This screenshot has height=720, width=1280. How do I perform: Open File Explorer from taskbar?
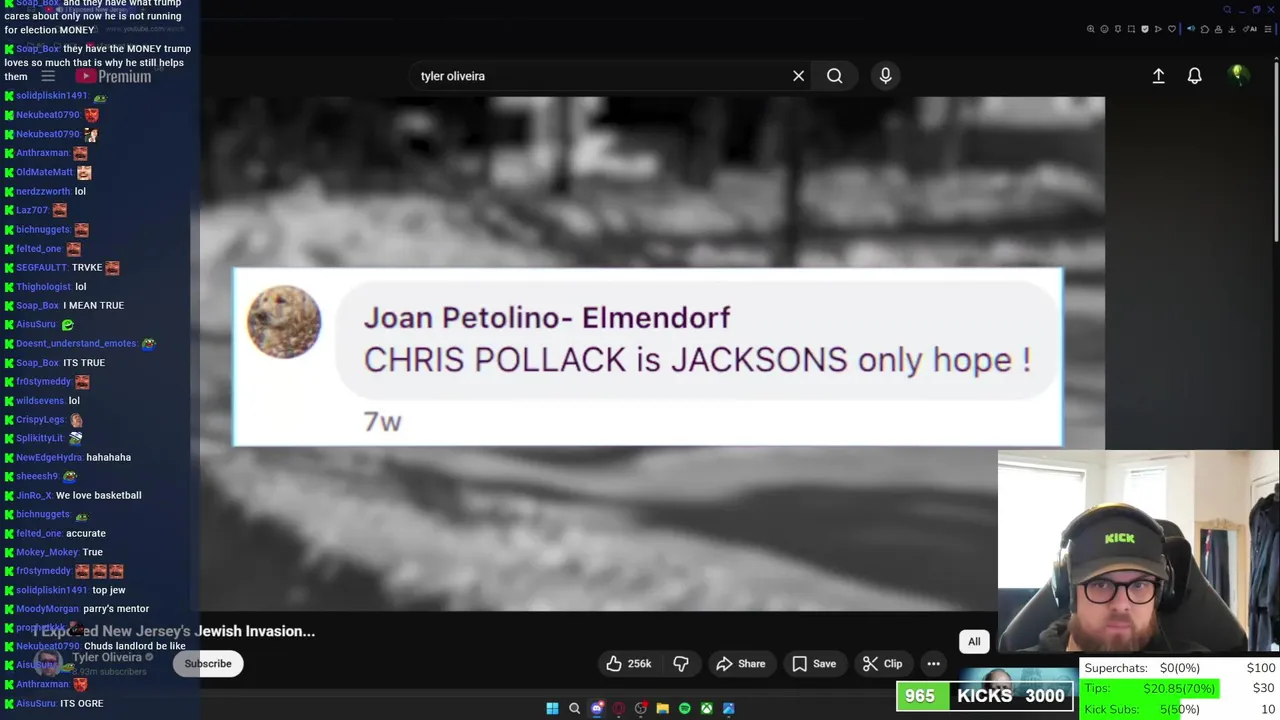click(x=663, y=708)
